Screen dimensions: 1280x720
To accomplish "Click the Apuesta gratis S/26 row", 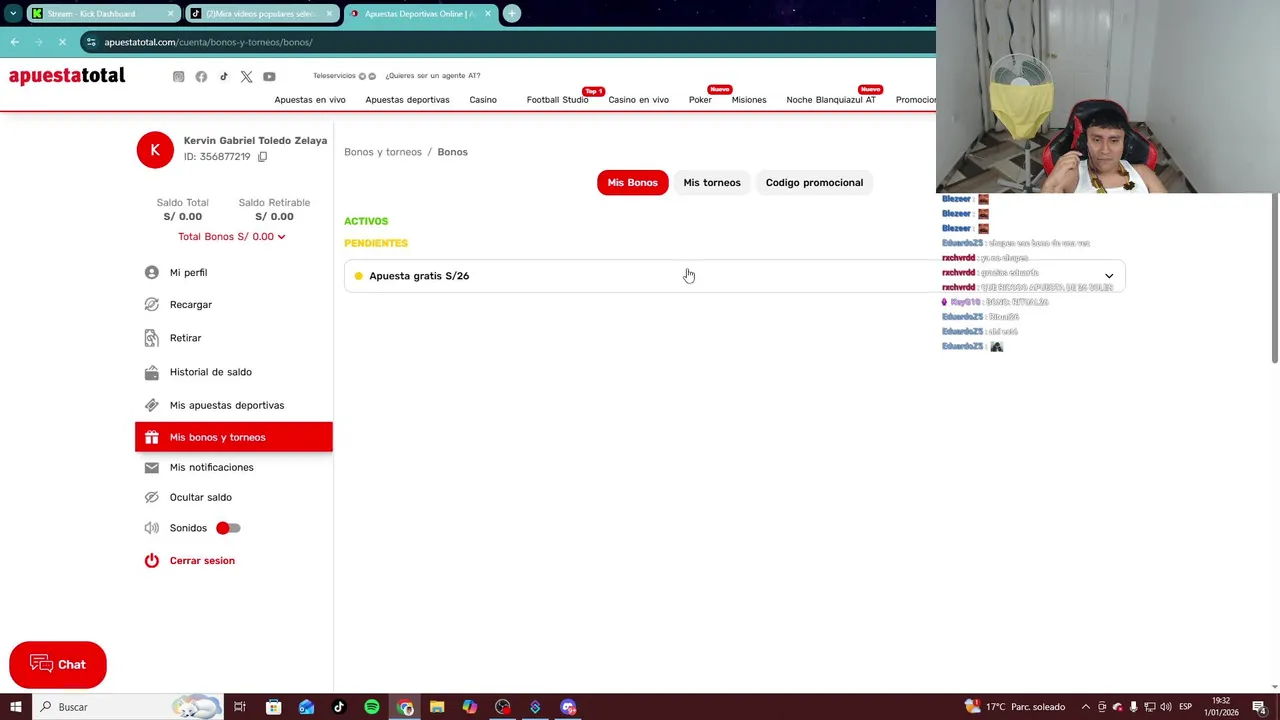I will (x=735, y=276).
